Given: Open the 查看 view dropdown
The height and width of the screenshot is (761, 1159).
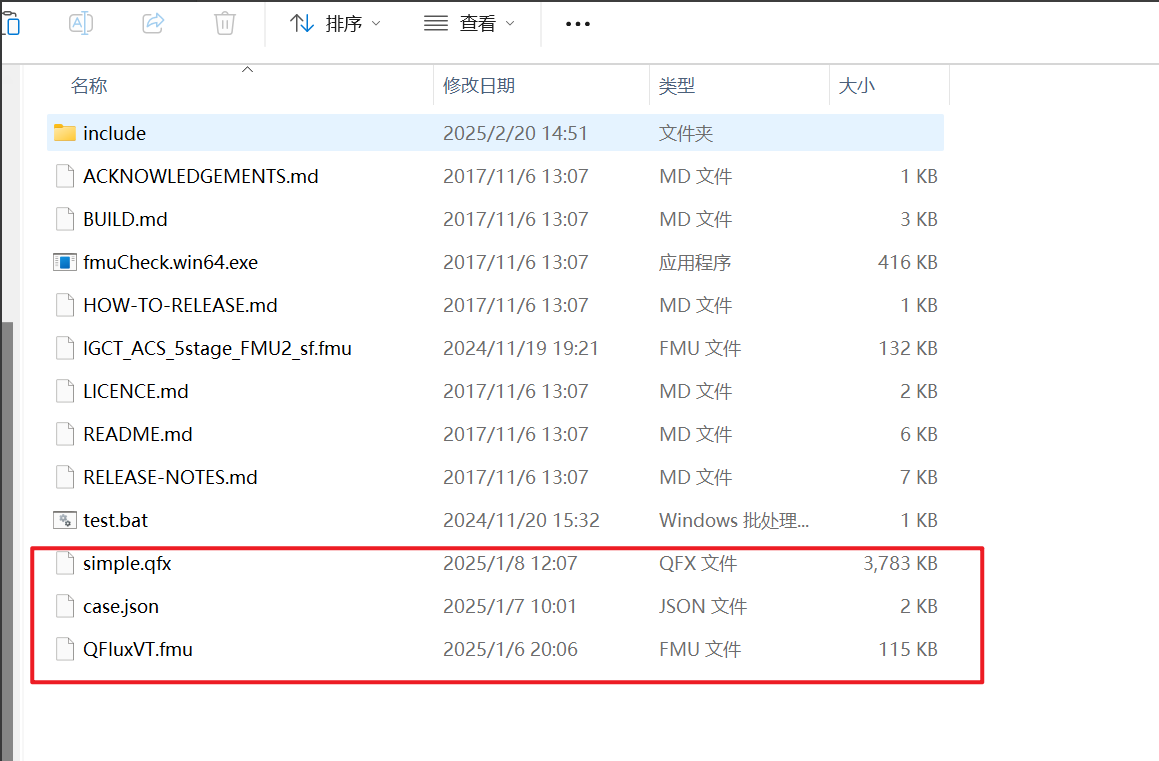Looking at the screenshot, I should 469,24.
